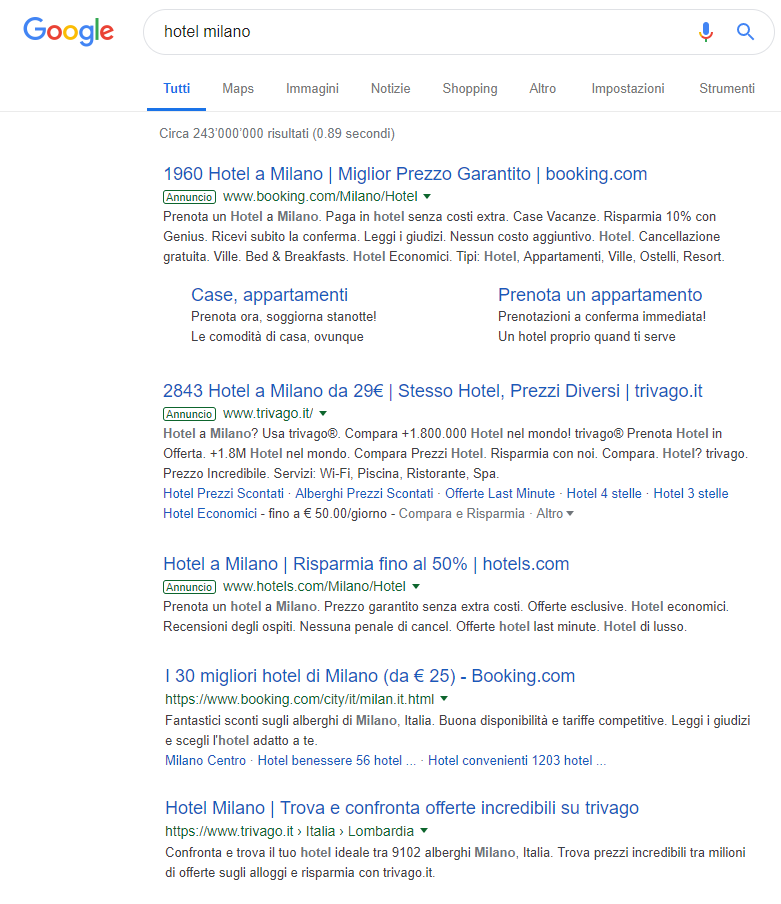Click the Google logo
The width and height of the screenshot is (781, 904).
pos(68,31)
